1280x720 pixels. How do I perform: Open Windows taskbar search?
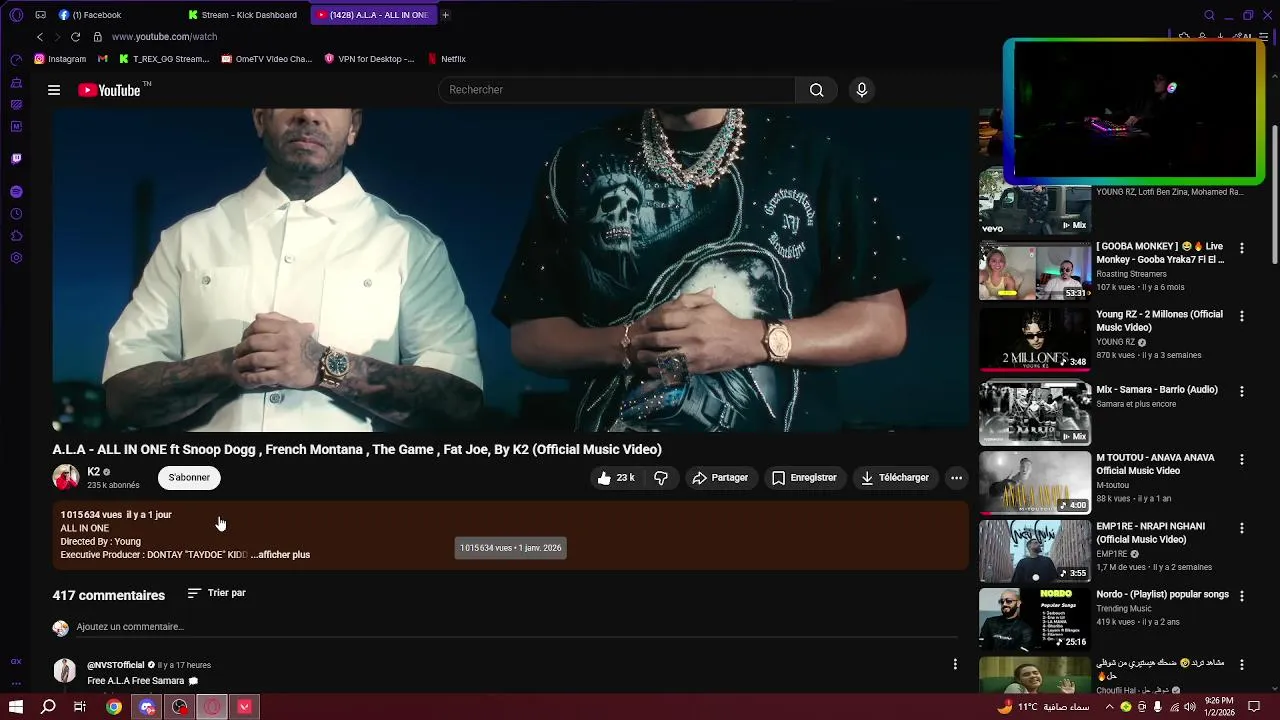[48, 707]
